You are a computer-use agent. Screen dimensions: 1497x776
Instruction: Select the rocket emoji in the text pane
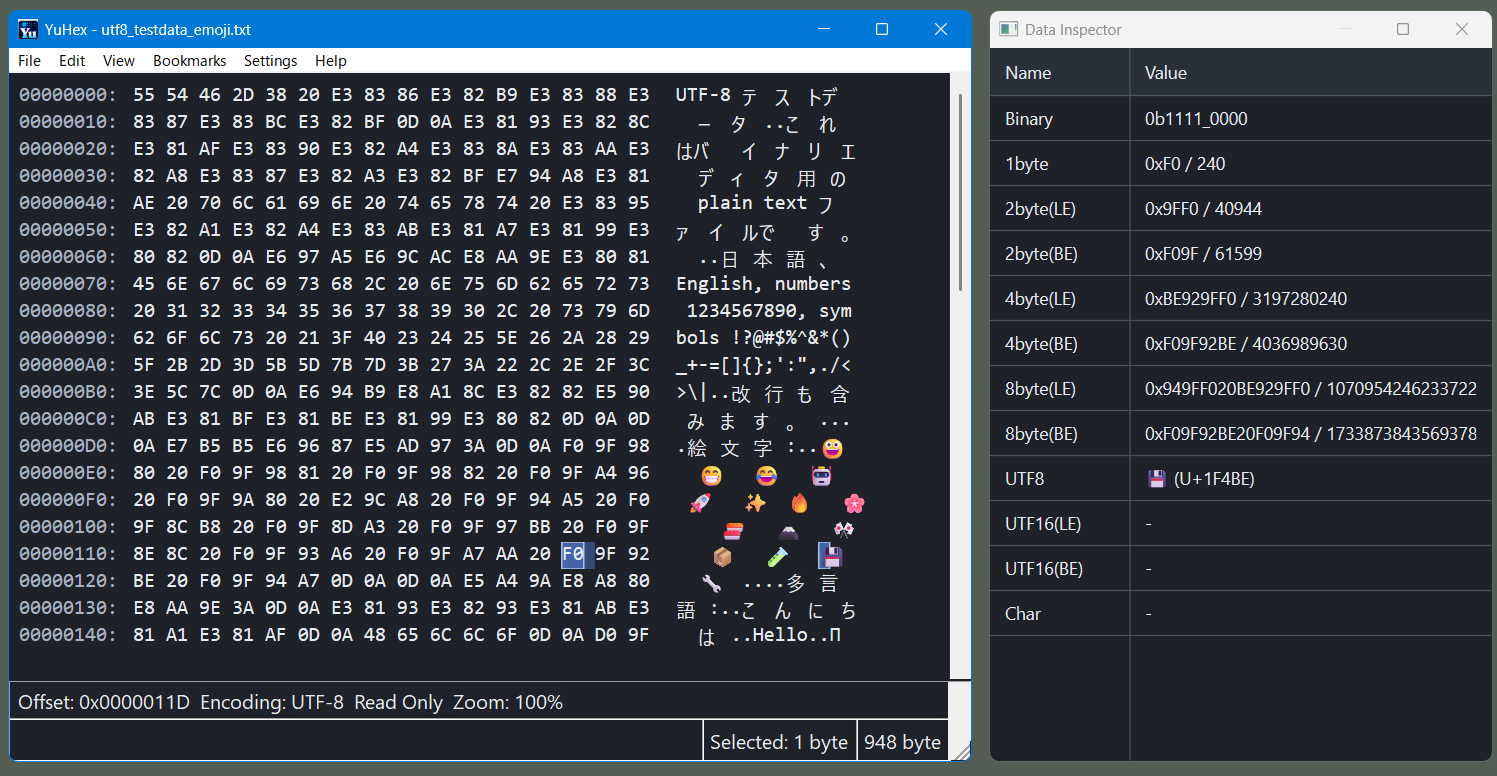[700, 503]
